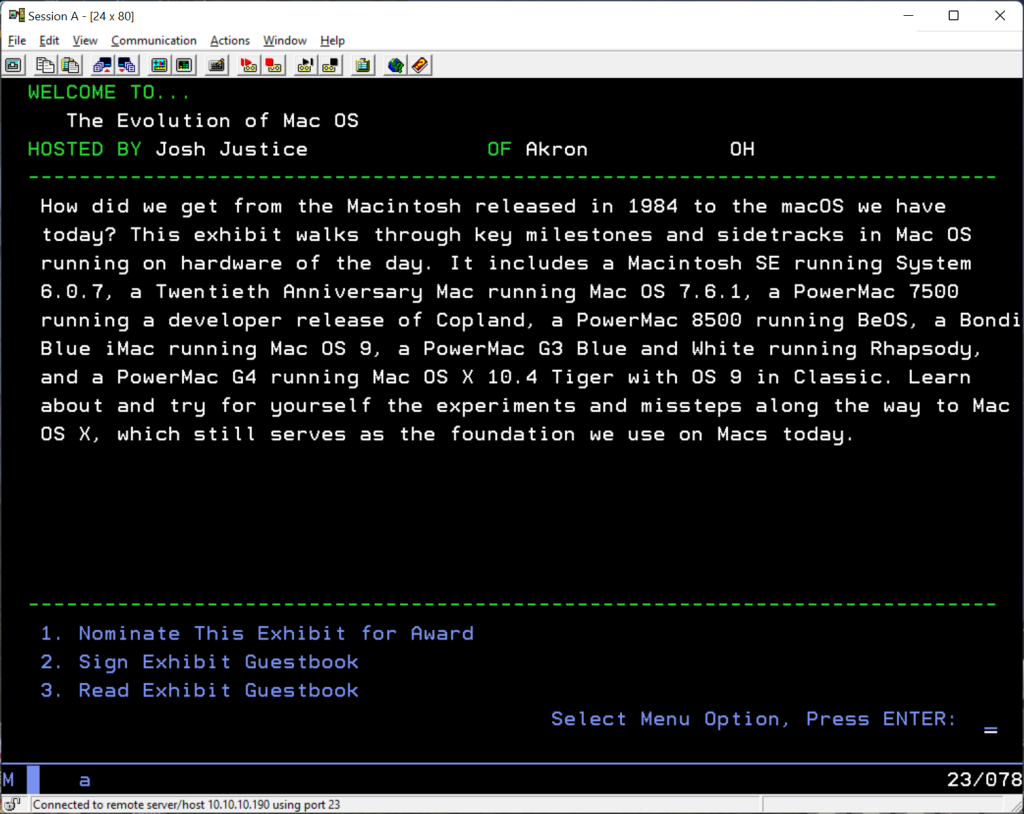Image resolution: width=1024 pixels, height=814 pixels.
Task: Open the Keyboard Remap toolbar icon
Action: pyautogui.click(x=217, y=65)
